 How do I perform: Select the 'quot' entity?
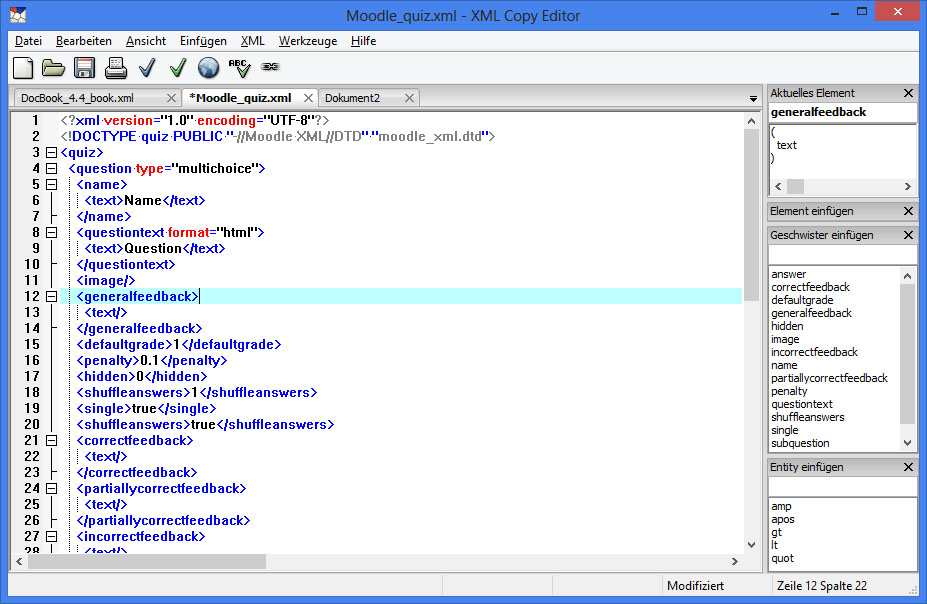pos(782,558)
